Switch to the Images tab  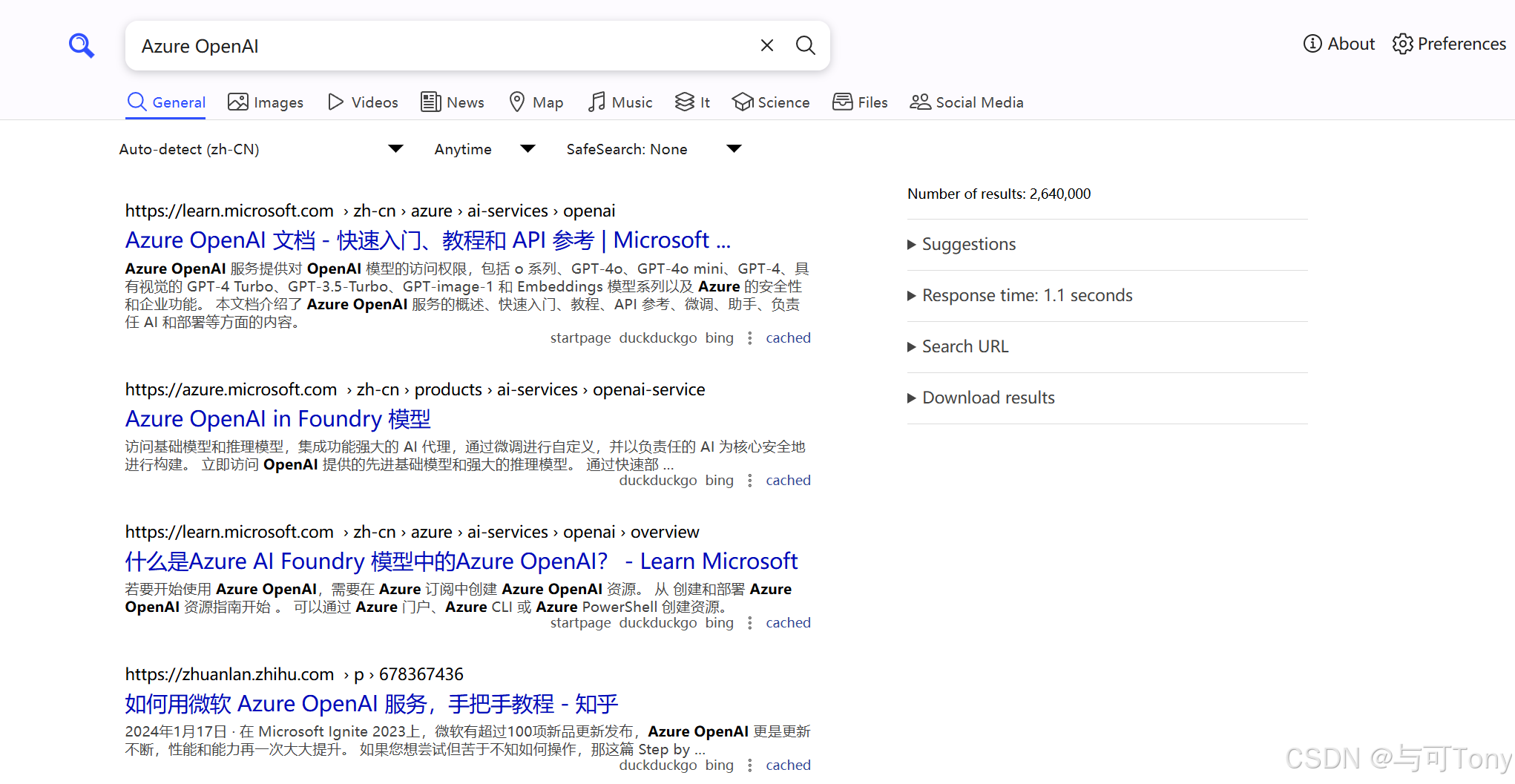coord(266,102)
